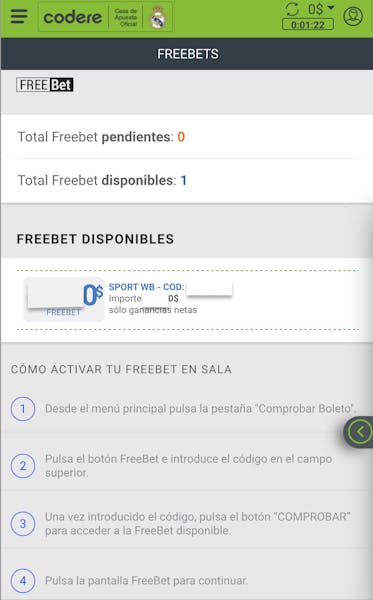Select the 0$ FREEBET coupon thumbnail

64,299
